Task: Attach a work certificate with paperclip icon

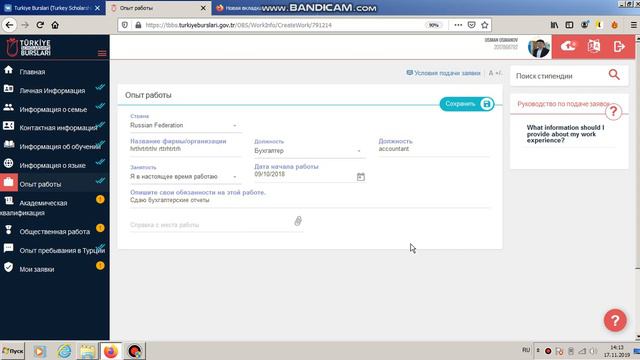Action: [298, 221]
